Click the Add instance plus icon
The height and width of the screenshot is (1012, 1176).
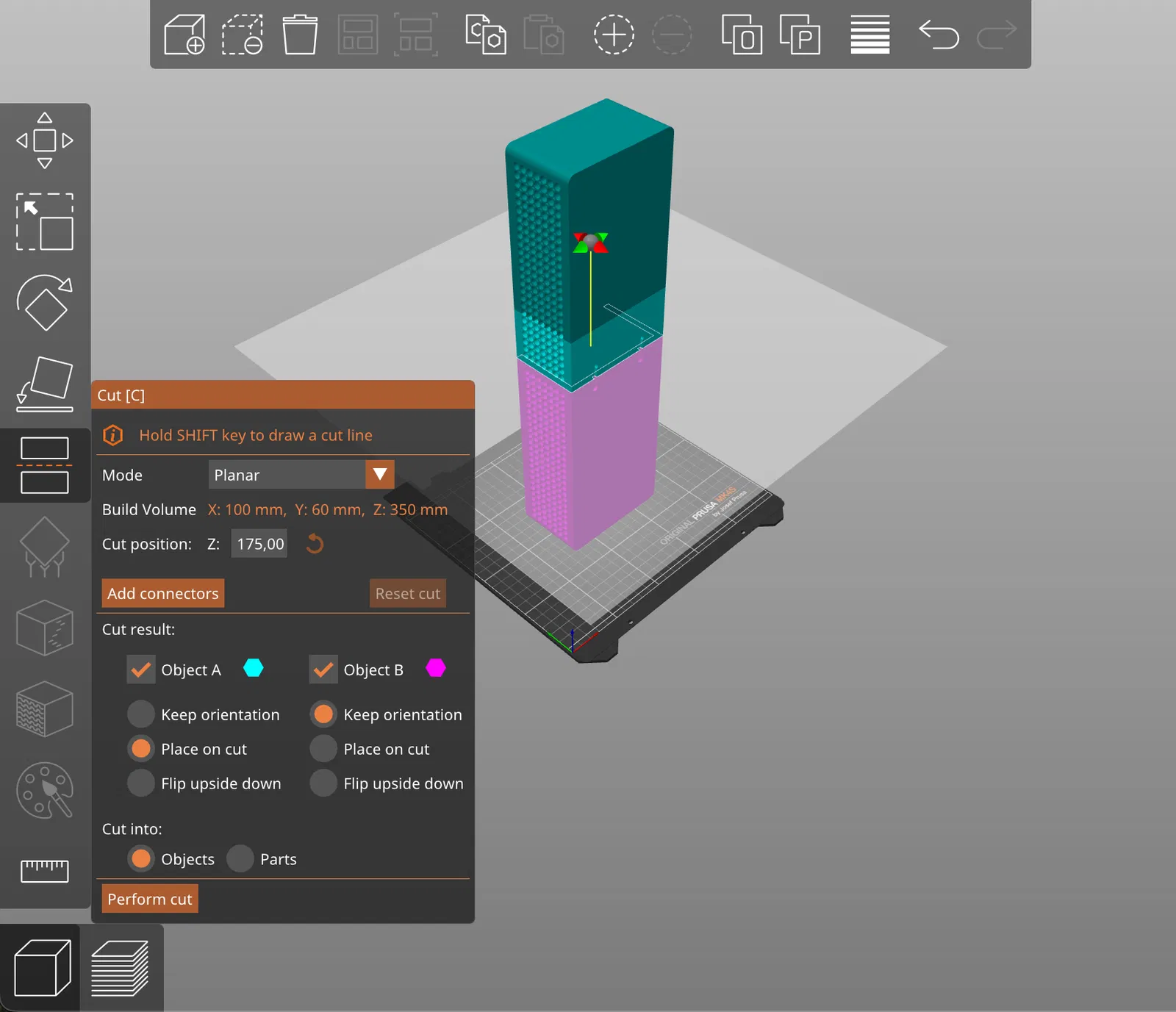[x=614, y=35]
